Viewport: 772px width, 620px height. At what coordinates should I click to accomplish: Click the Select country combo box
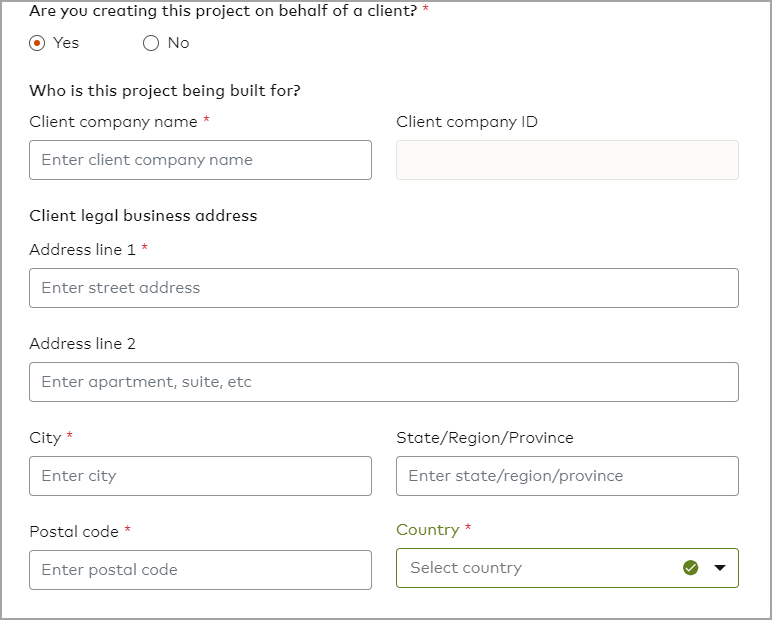[540, 568]
